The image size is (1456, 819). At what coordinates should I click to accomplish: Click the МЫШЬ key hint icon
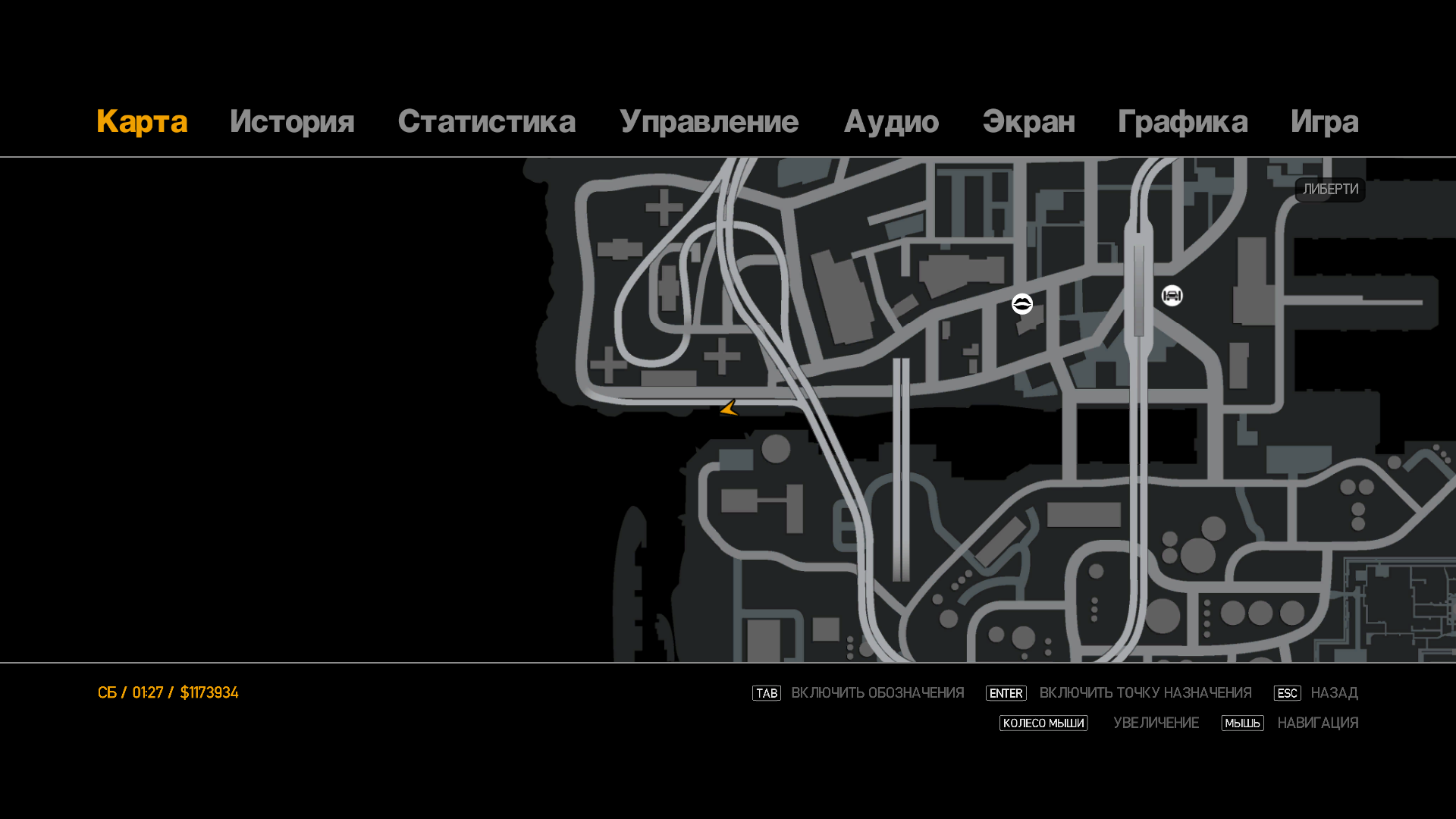tap(1242, 723)
